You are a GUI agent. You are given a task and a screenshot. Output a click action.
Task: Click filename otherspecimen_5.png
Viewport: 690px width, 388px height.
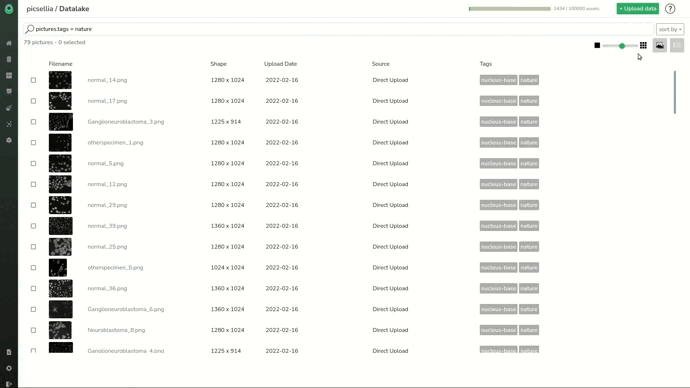pos(115,267)
